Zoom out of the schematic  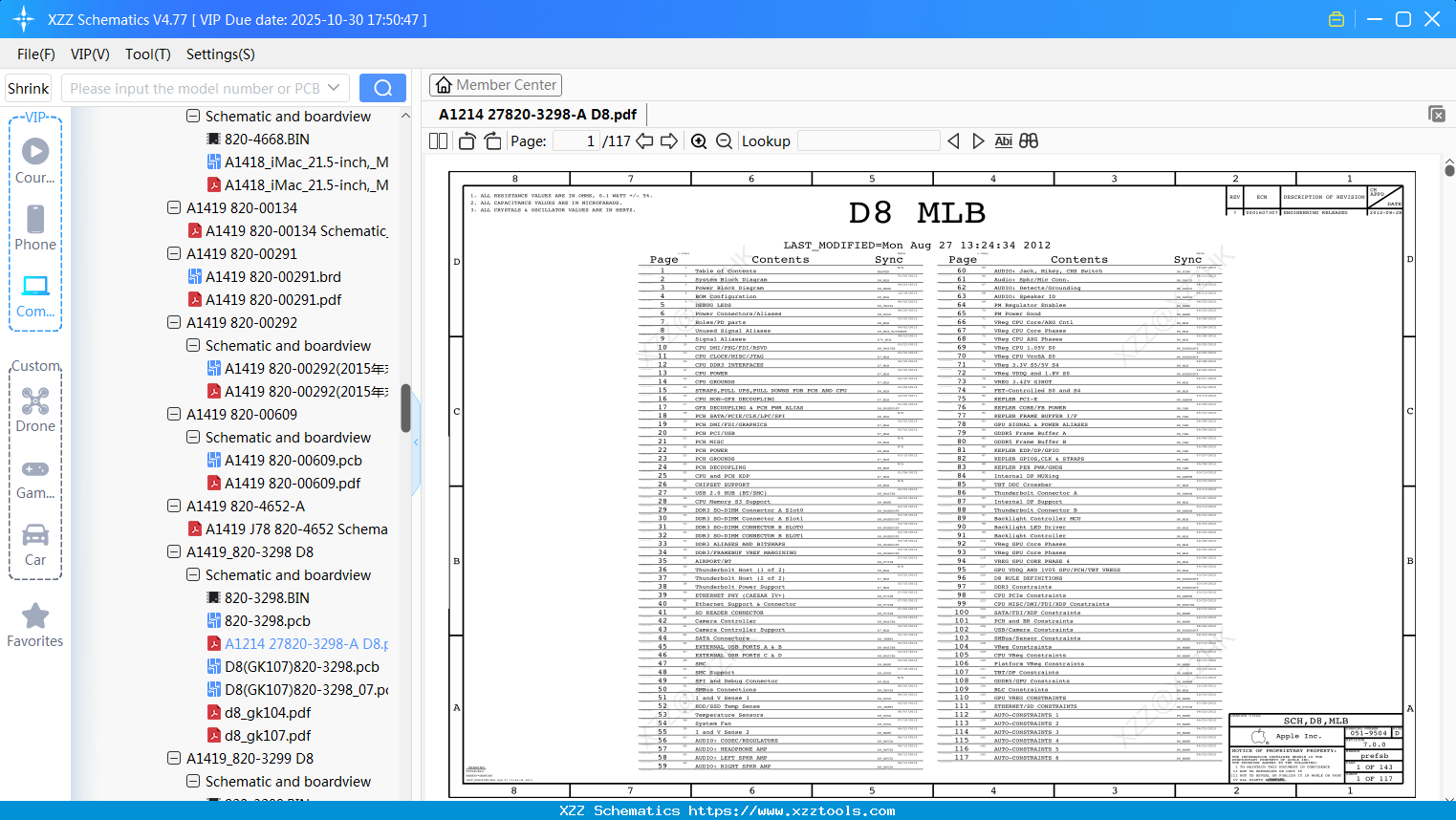pyautogui.click(x=725, y=141)
